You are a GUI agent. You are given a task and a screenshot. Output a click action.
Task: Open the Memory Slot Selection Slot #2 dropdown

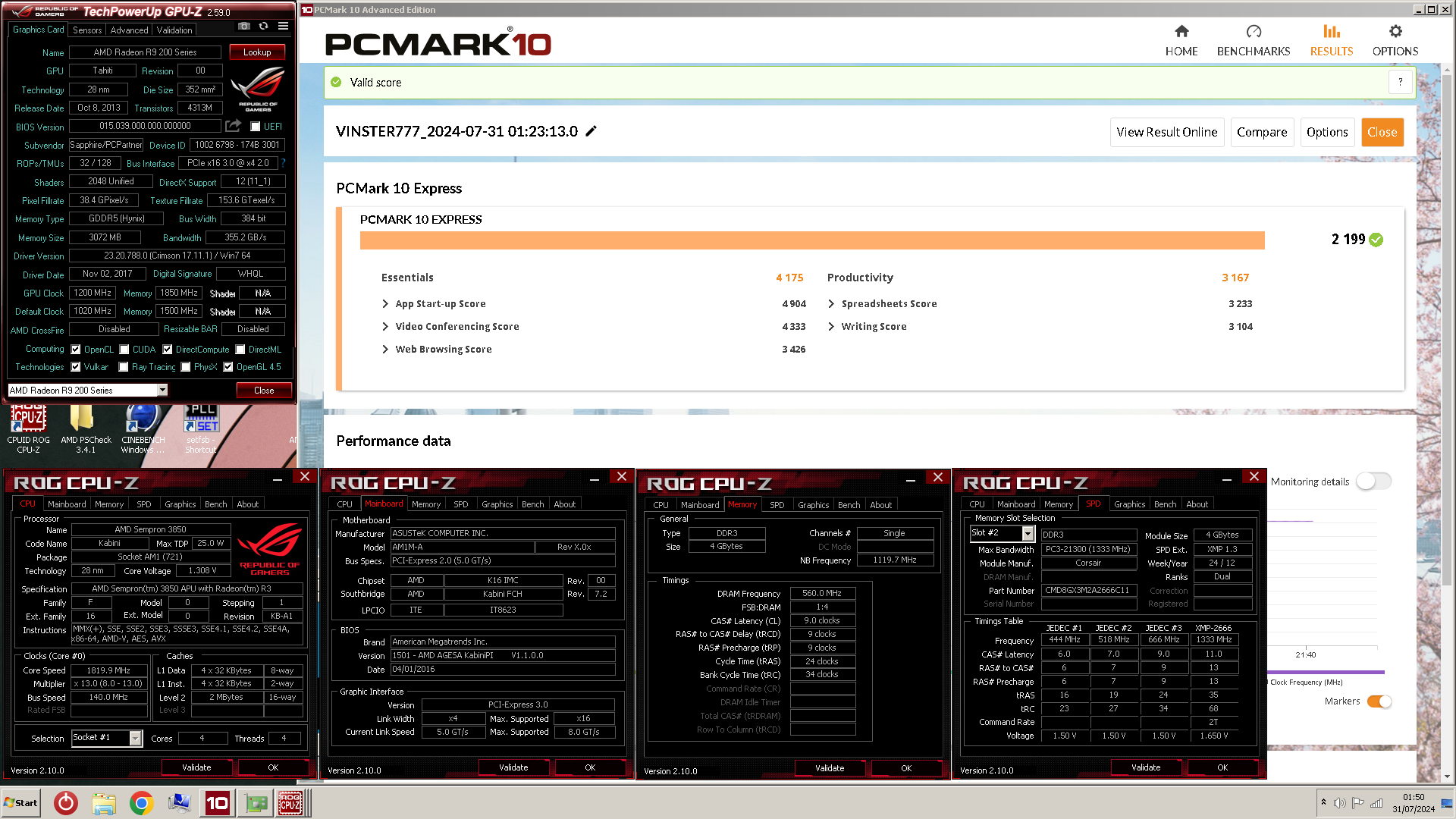[1028, 534]
